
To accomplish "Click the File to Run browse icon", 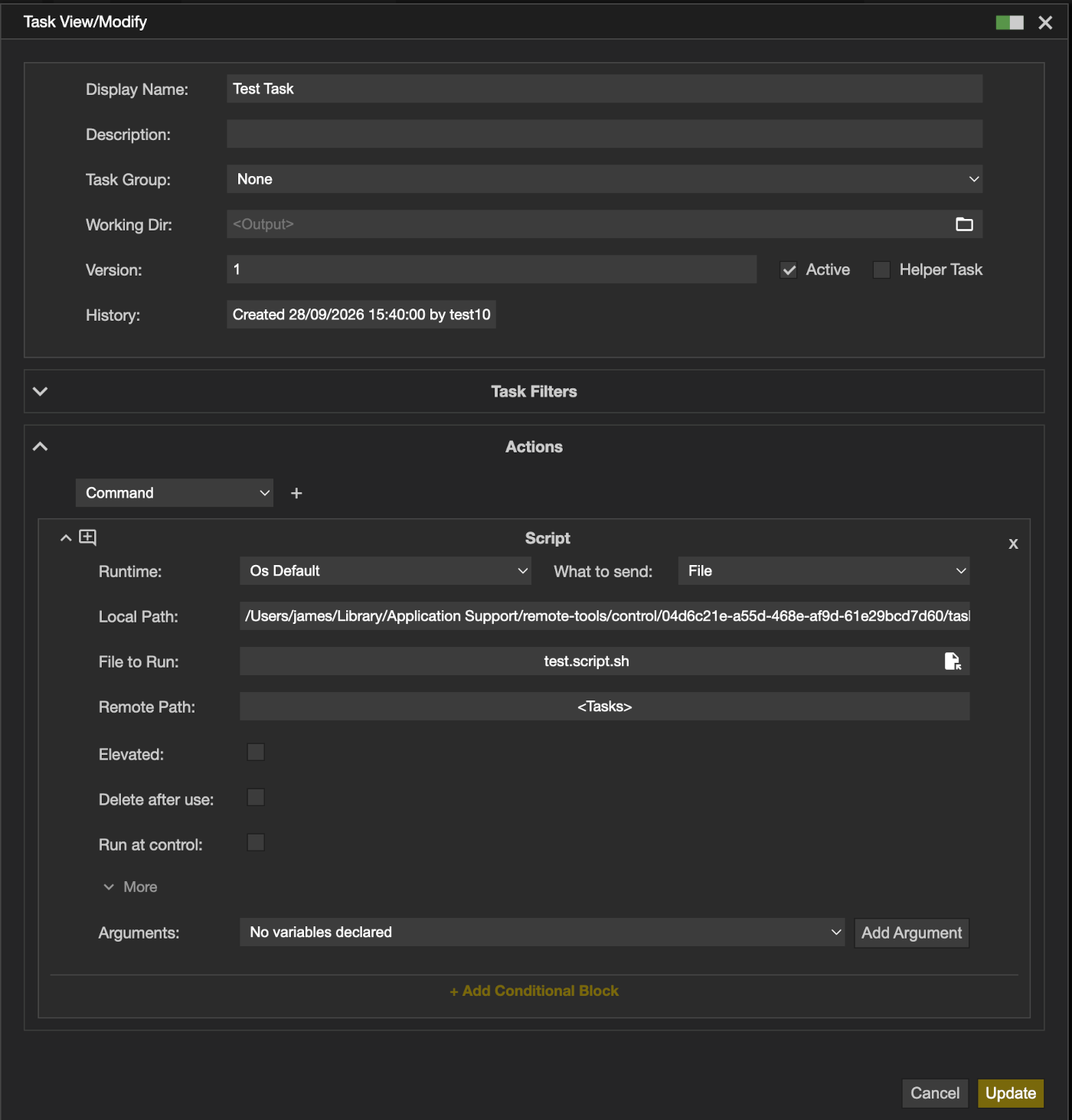I will (x=953, y=661).
